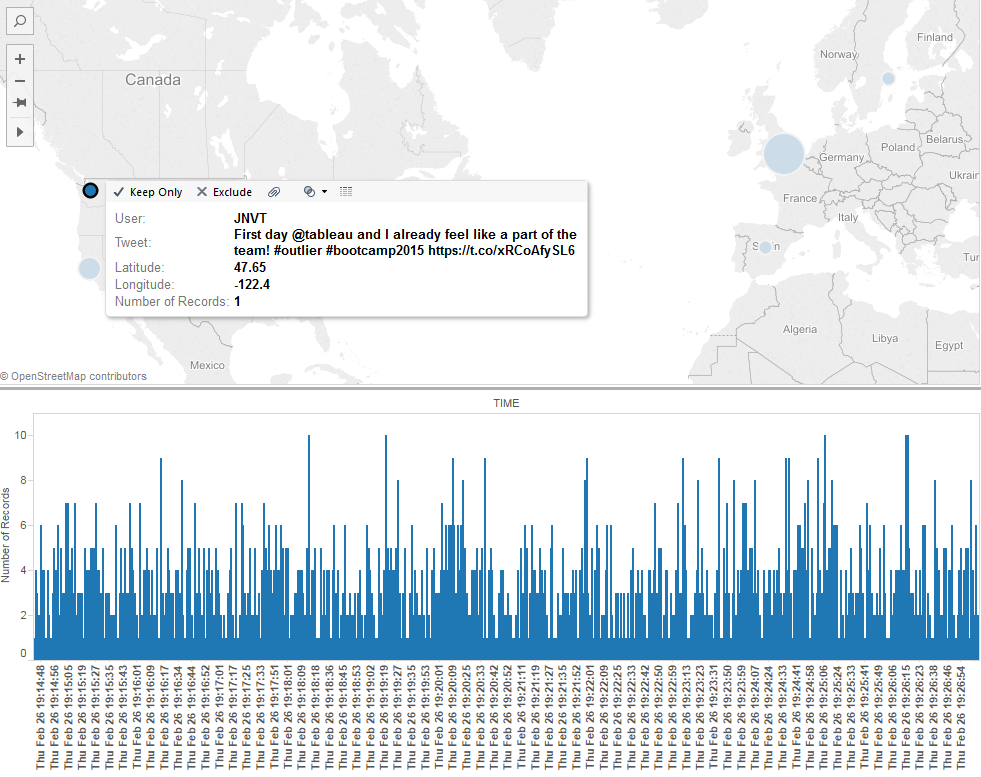Screen dimensions: 981x777
Task: Open the OpenStreetMap contributors link
Action: [x=74, y=376]
